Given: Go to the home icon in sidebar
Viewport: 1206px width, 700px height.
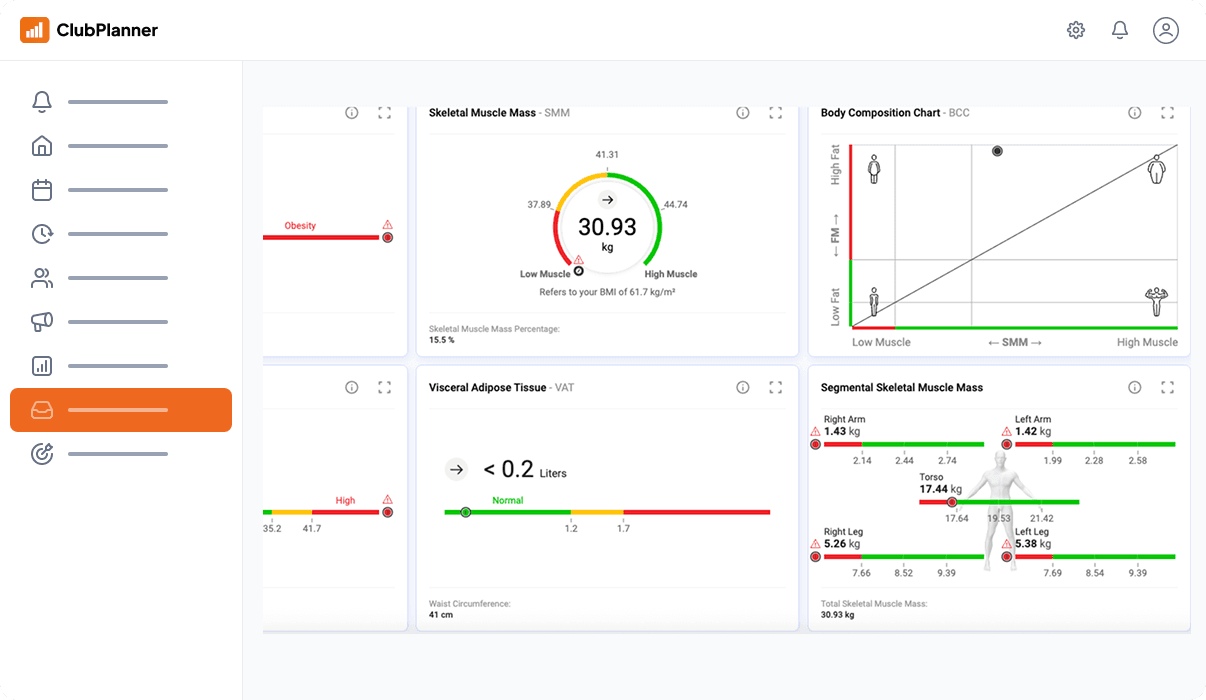Looking at the screenshot, I should click(x=42, y=146).
